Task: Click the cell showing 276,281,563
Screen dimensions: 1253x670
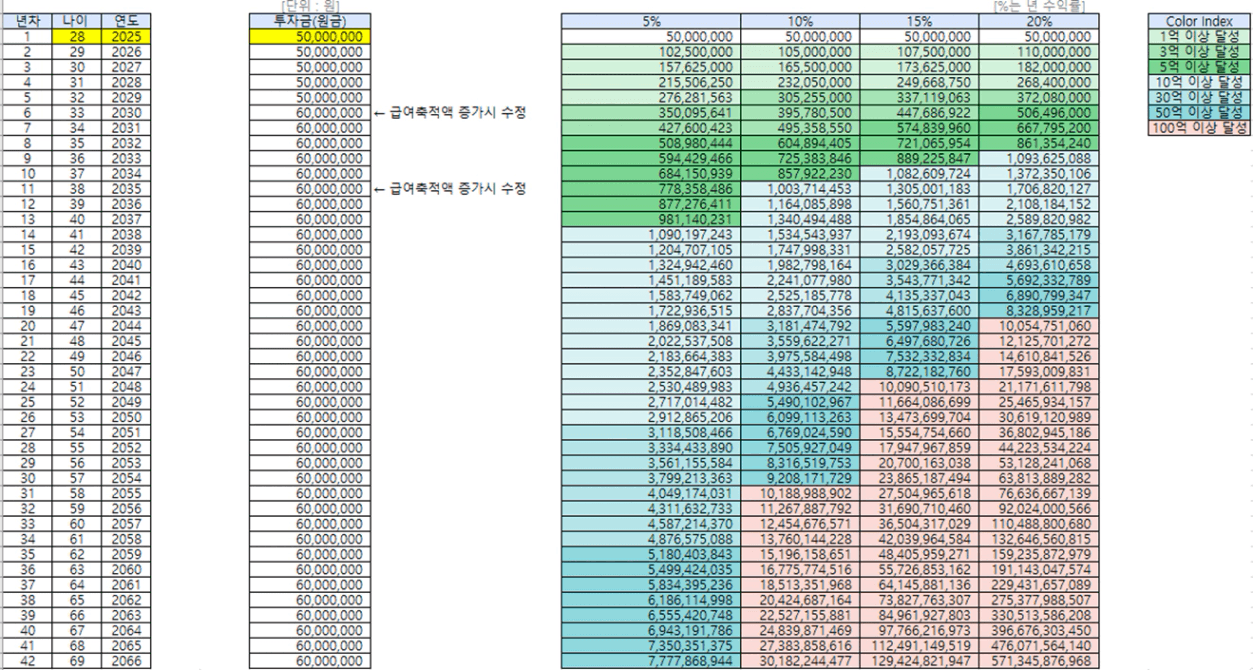Action: click(650, 97)
